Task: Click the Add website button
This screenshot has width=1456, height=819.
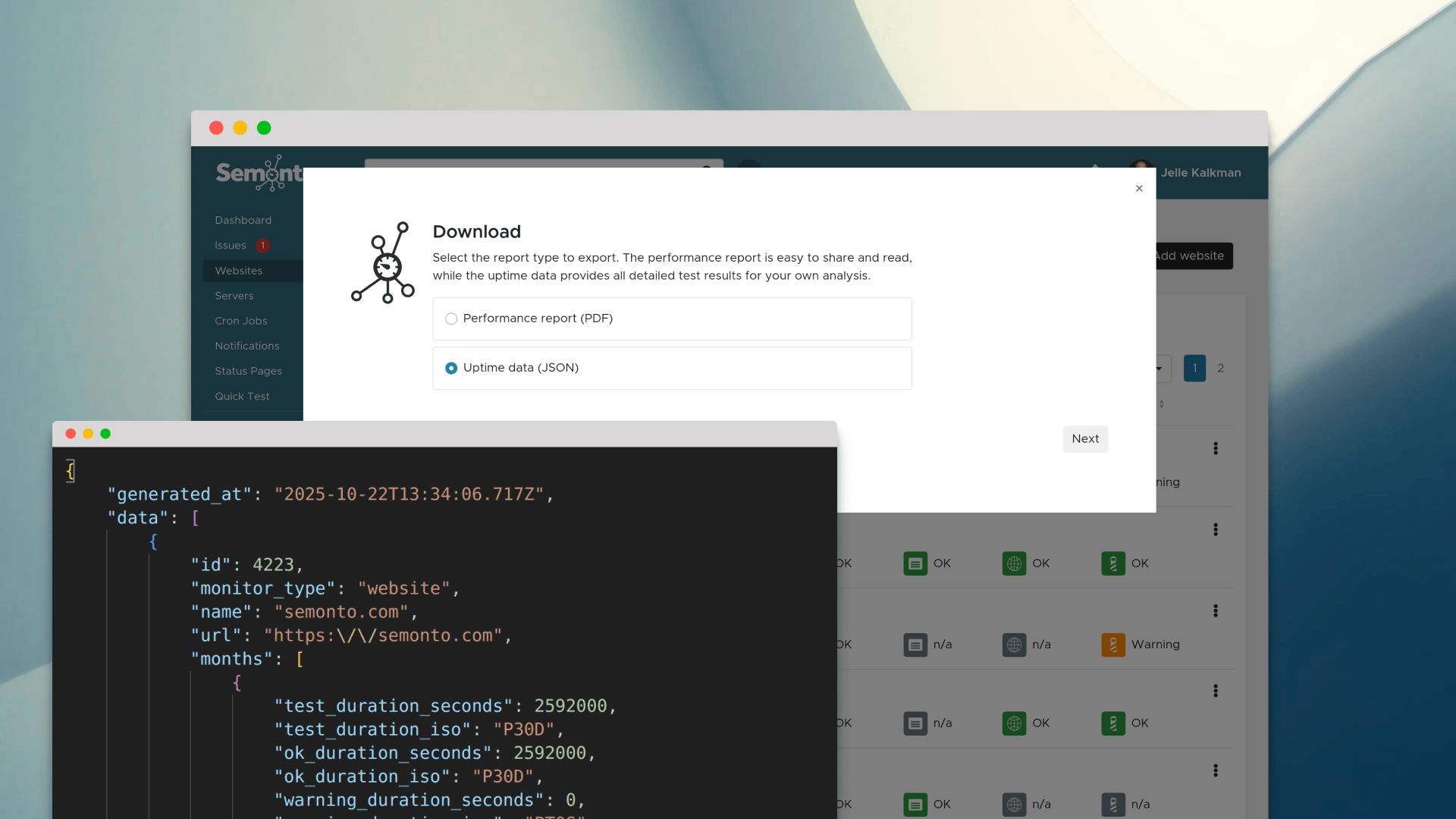Action: pyautogui.click(x=1192, y=256)
